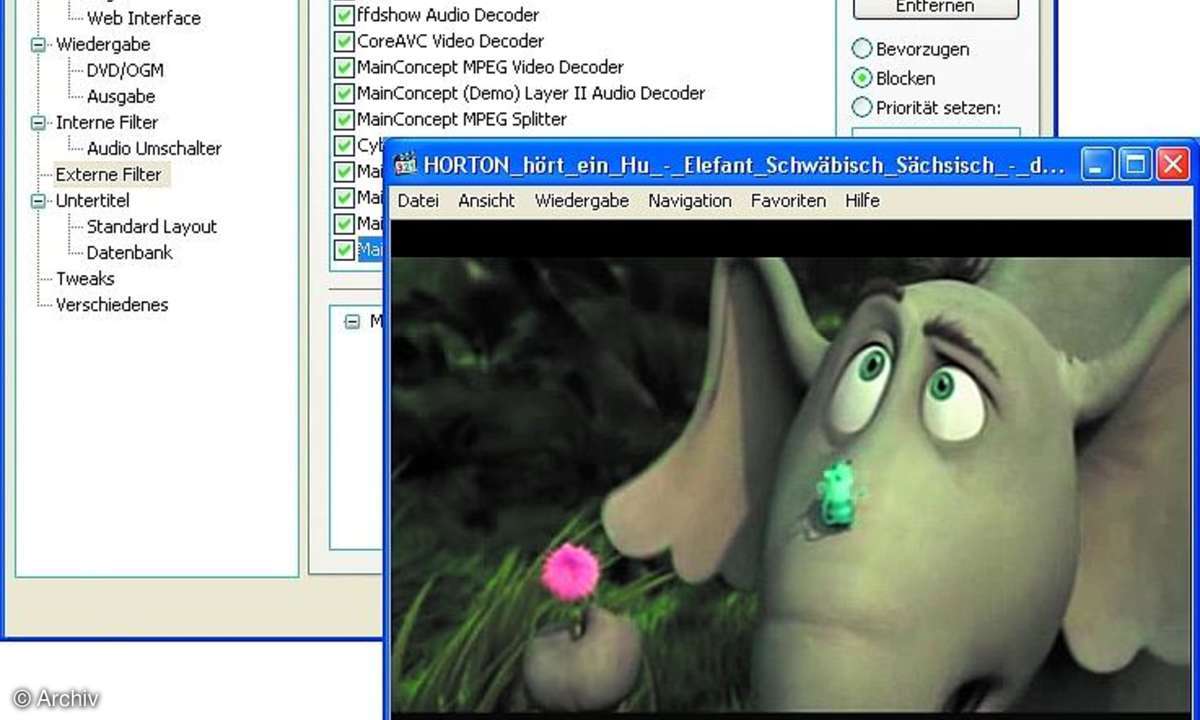Screen dimensions: 1200x720
Task: Select the Interne Filter tree label
Action: point(107,122)
